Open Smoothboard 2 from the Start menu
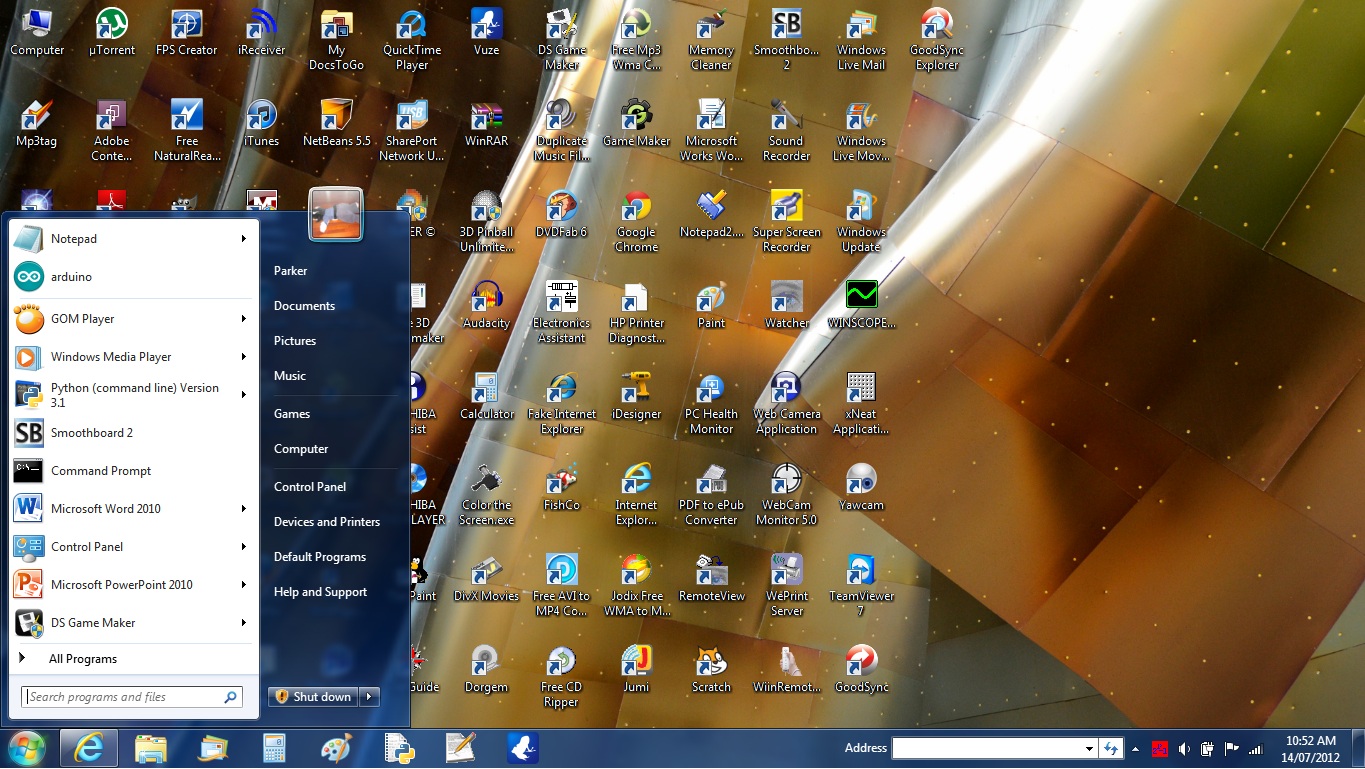This screenshot has height=769, width=1365. [x=132, y=433]
